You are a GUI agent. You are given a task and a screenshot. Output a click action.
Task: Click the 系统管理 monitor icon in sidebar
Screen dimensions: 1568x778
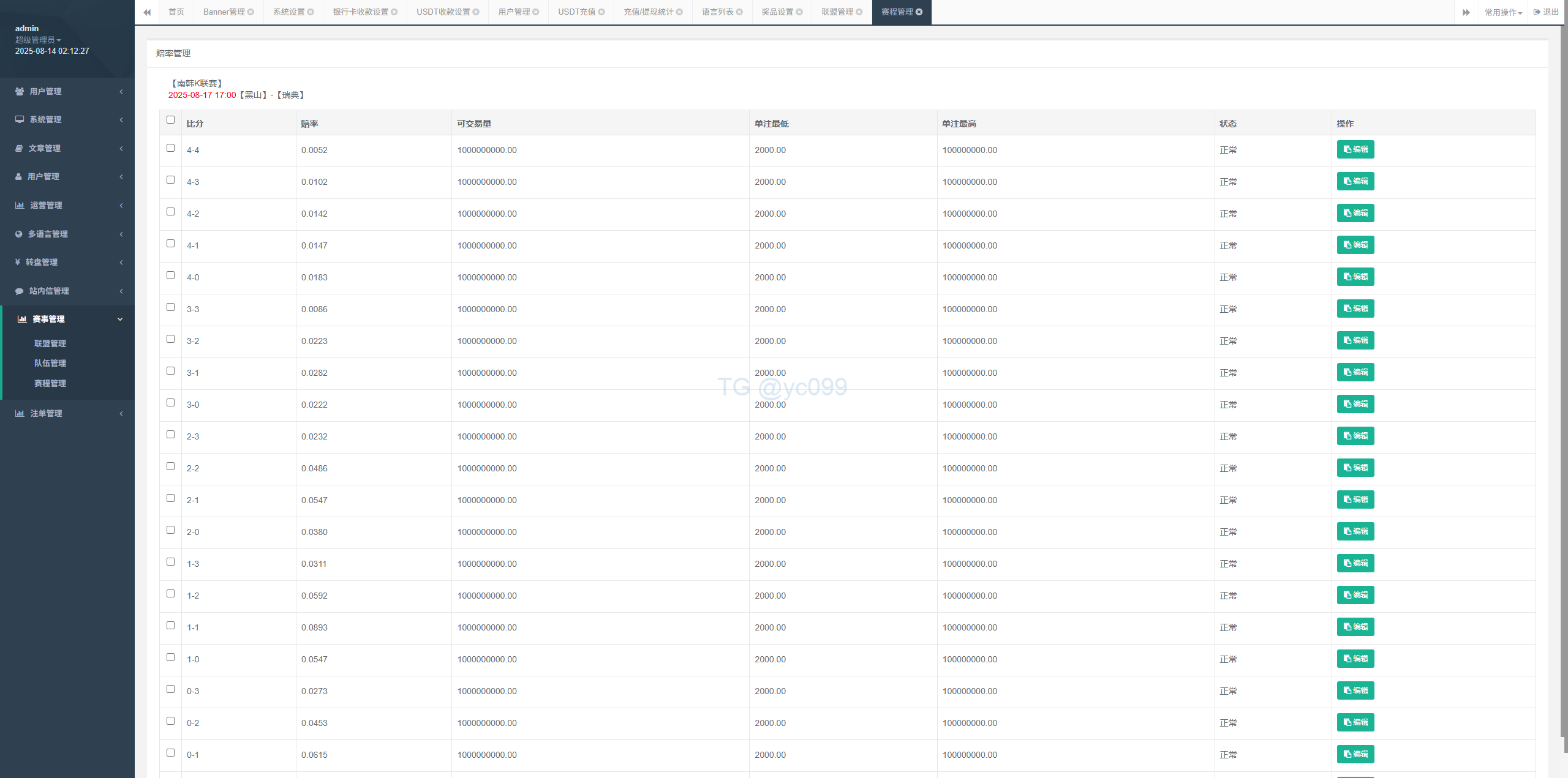coord(20,119)
